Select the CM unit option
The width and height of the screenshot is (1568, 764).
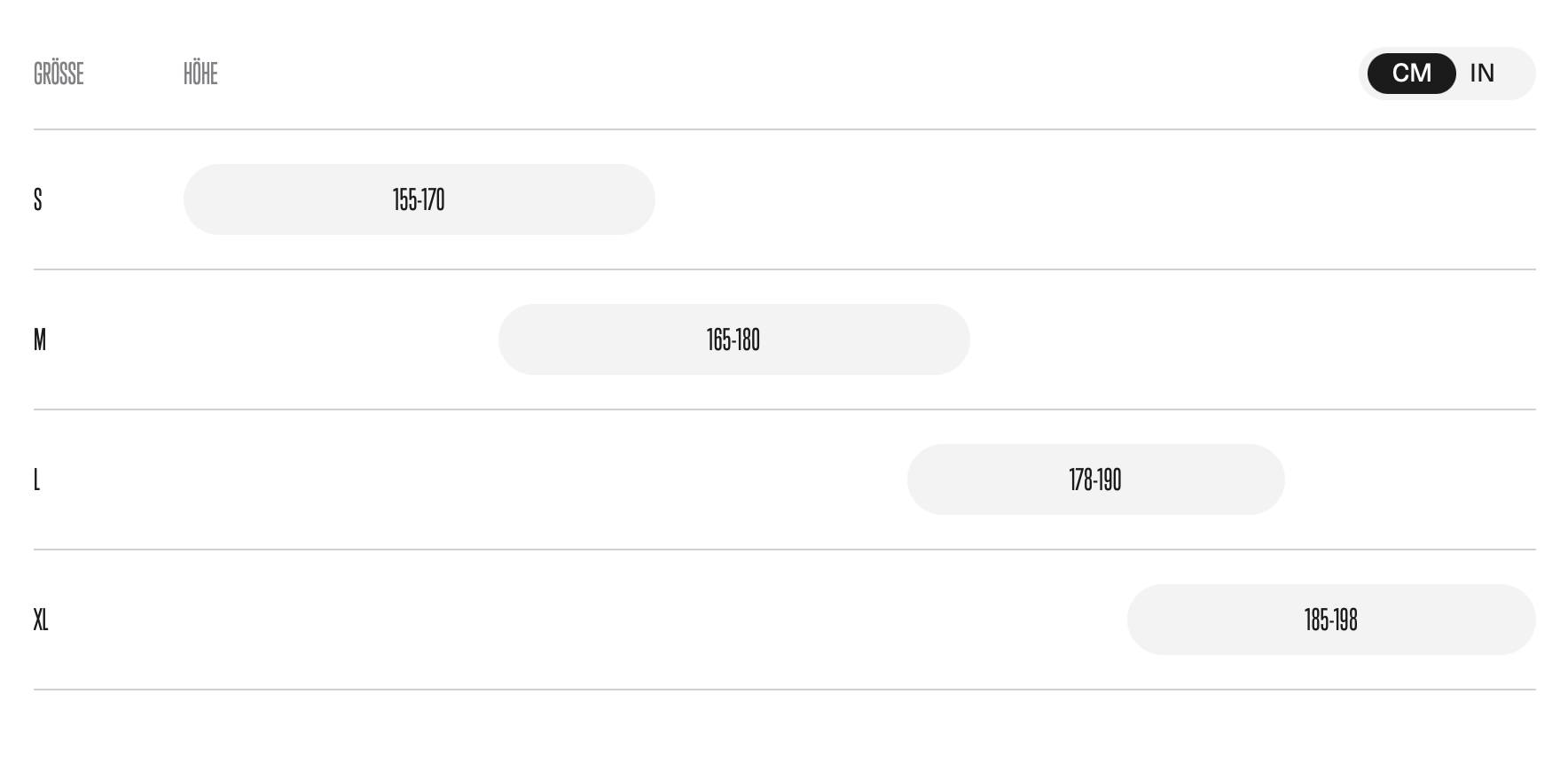[1411, 73]
